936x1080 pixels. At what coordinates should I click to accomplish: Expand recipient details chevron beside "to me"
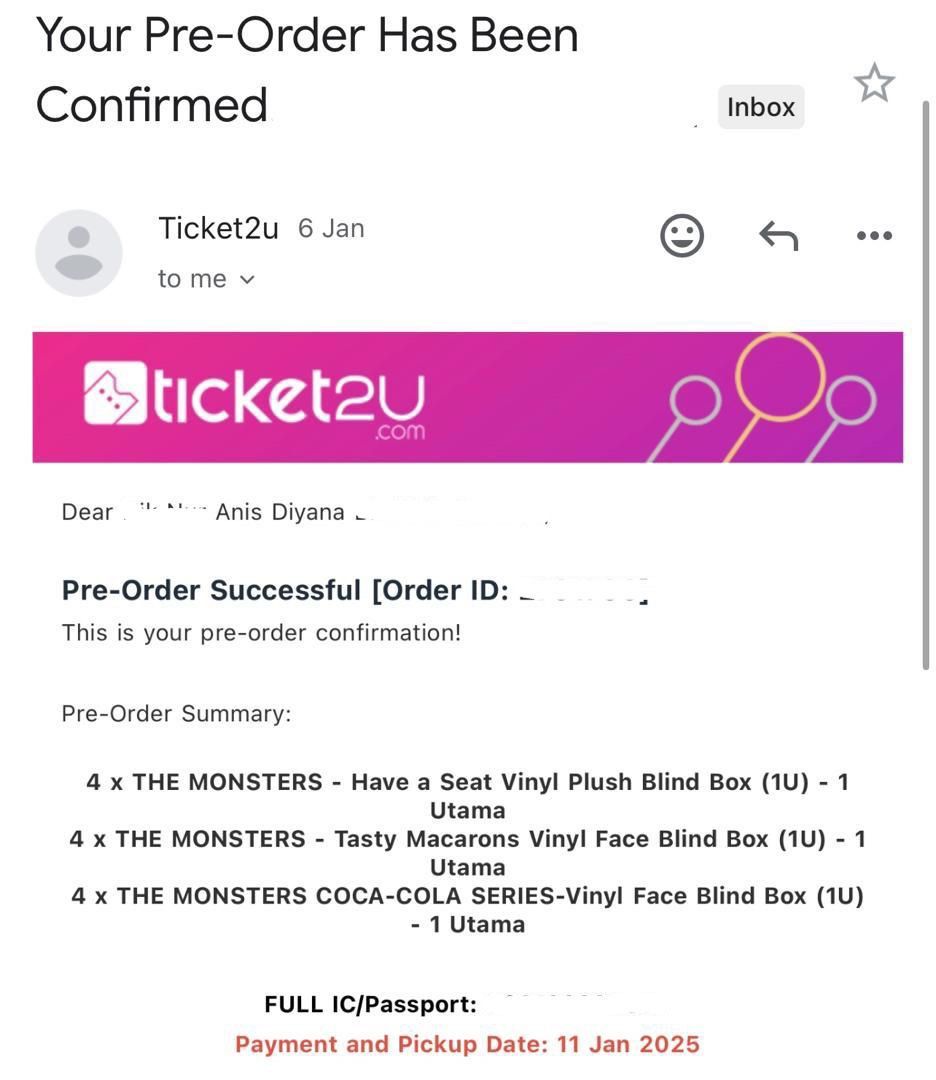click(248, 280)
